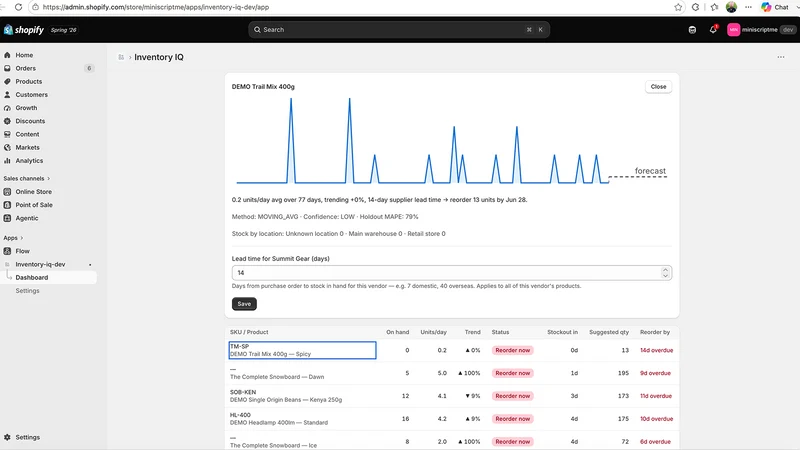Open the three-dot page actions menu

(781, 57)
